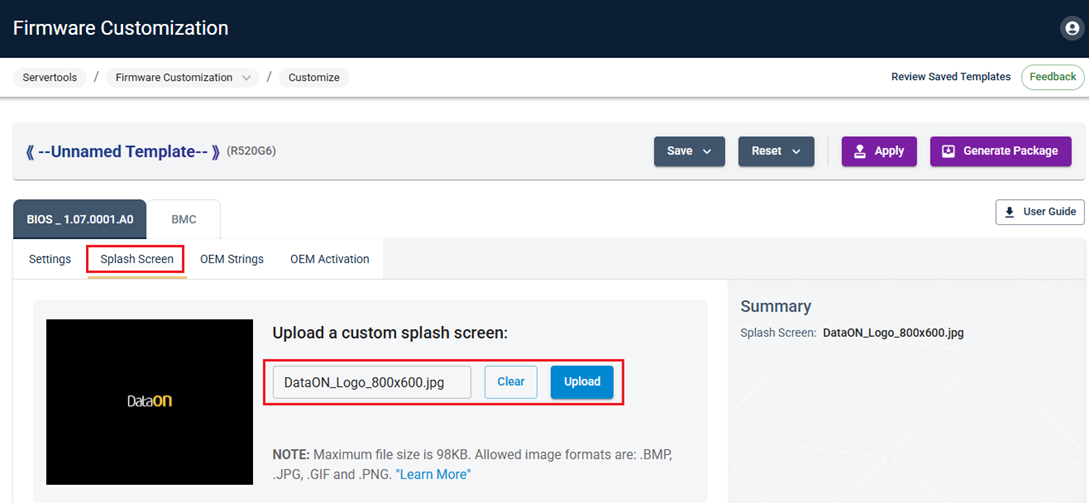This screenshot has width=1089, height=503.
Task: Expand the Reset dropdown menu
Action: pos(776,151)
